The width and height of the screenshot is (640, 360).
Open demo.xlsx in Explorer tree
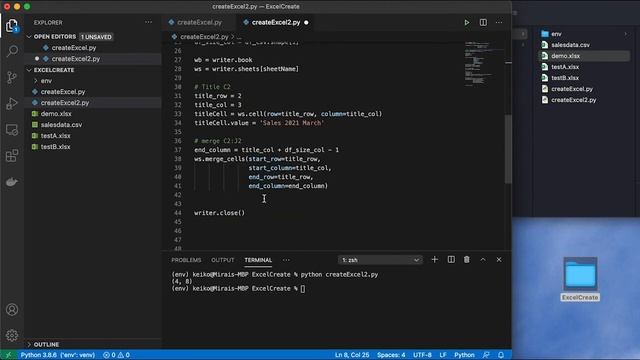coord(56,114)
